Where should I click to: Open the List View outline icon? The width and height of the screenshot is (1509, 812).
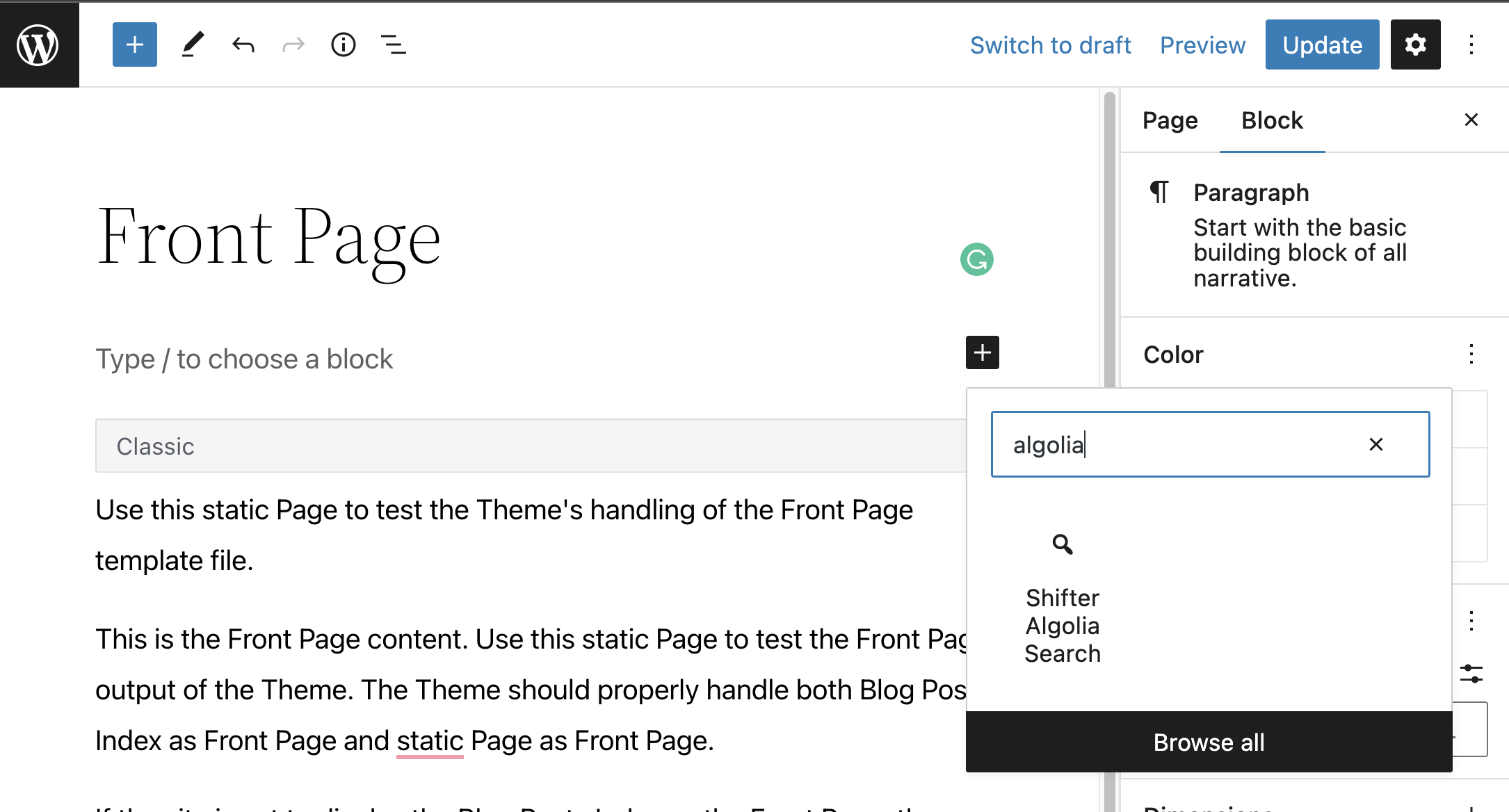tap(394, 44)
